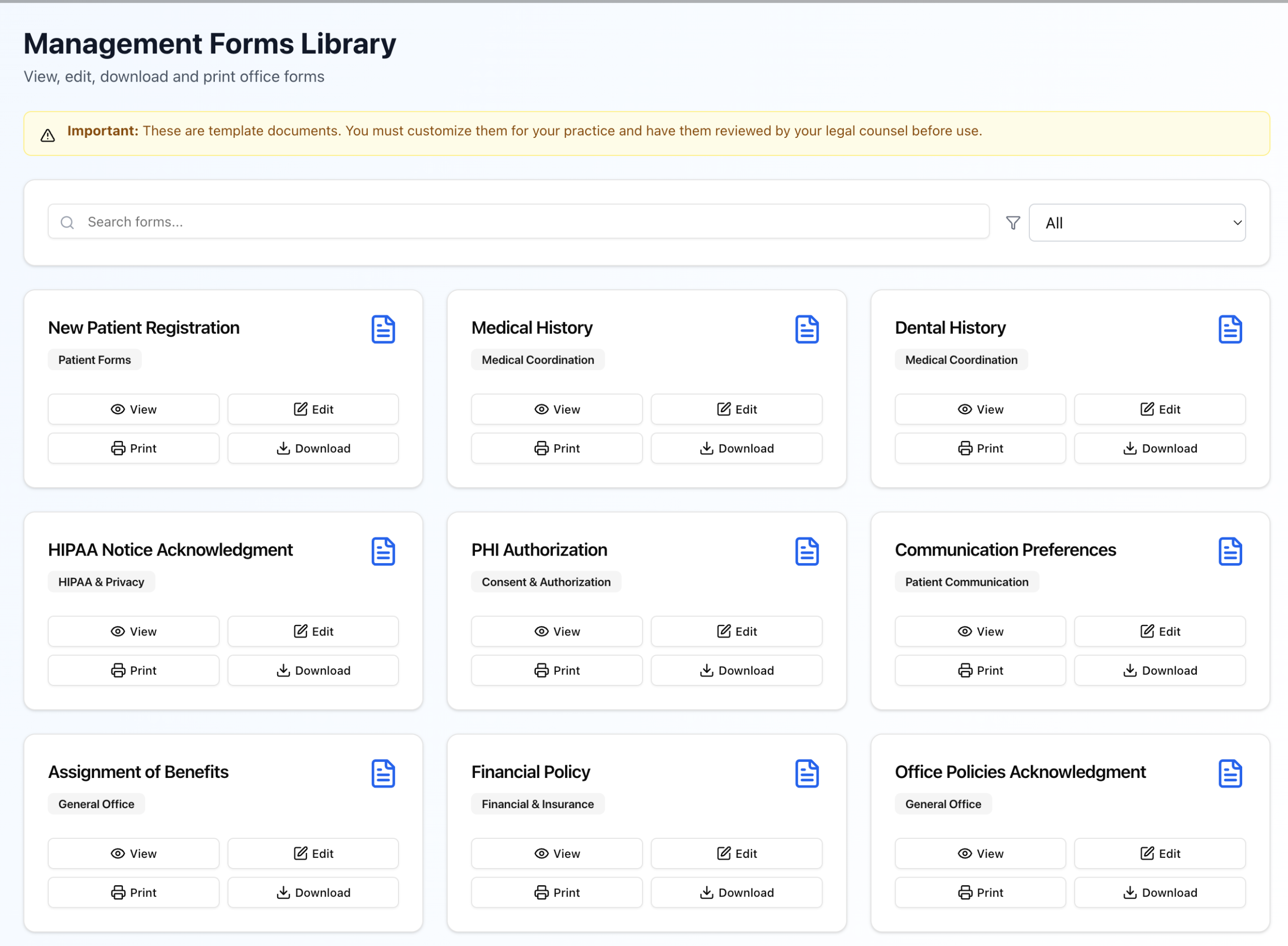Click the document icon on Financial Policy card
Image resolution: width=1288 pixels, height=946 pixels.
pyautogui.click(x=807, y=773)
